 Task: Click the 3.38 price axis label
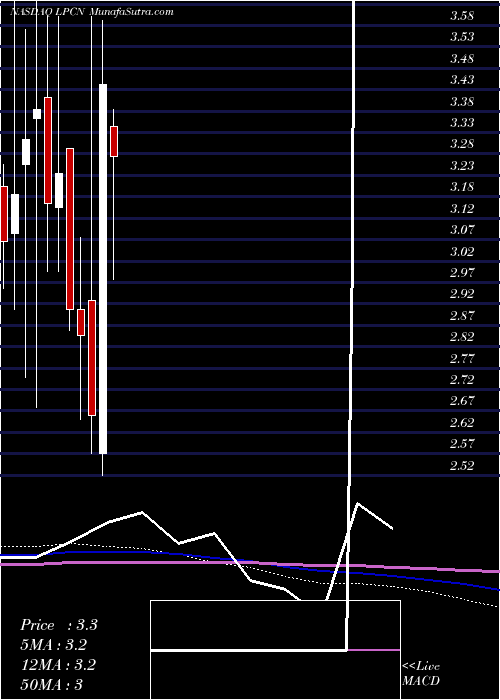(x=462, y=101)
